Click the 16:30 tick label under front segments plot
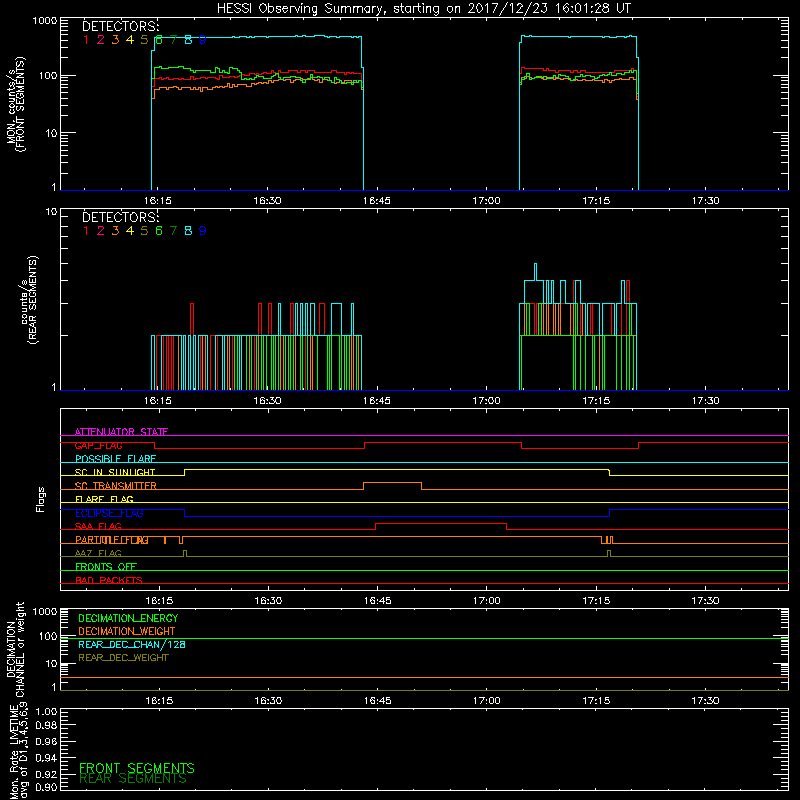This screenshot has height=800, width=800. click(x=267, y=201)
